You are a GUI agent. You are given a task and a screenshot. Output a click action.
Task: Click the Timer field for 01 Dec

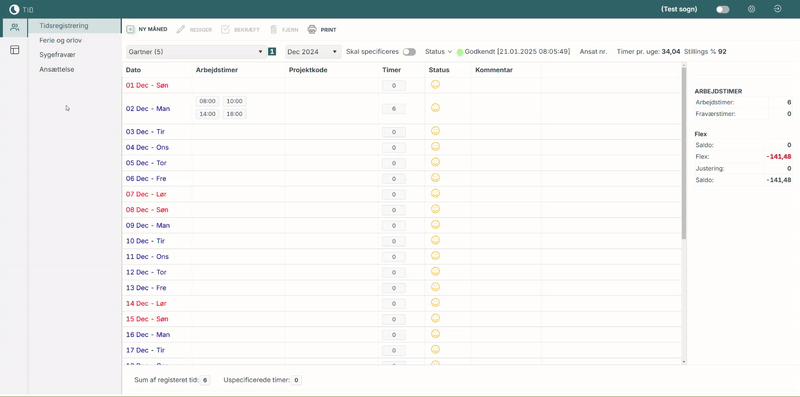pos(394,86)
